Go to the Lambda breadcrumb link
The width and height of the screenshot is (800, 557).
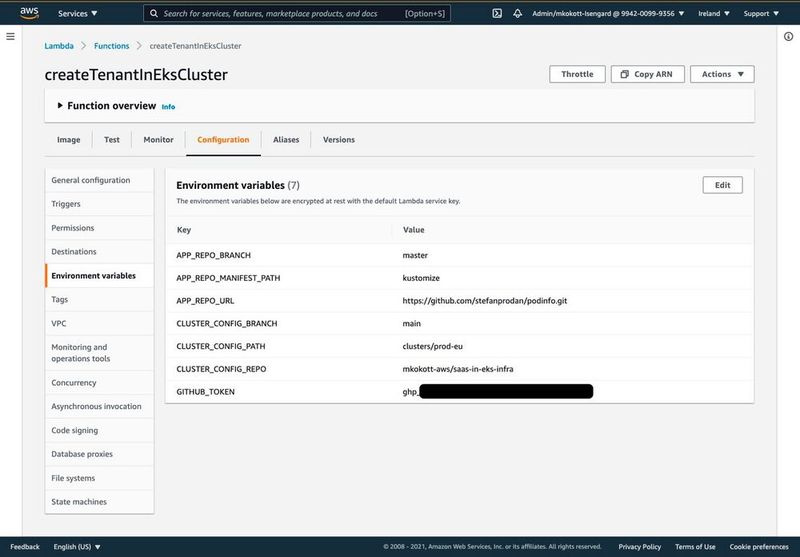tap(59, 46)
